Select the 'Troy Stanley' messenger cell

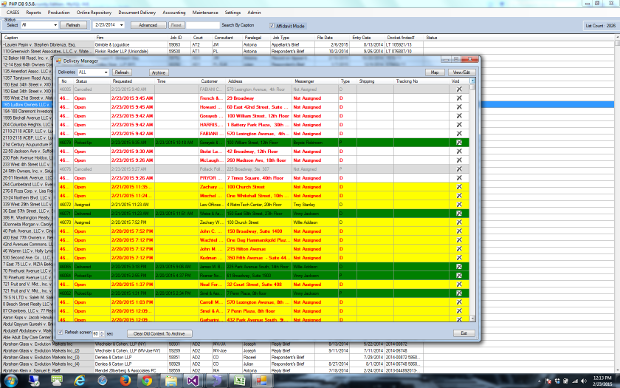(x=315, y=204)
